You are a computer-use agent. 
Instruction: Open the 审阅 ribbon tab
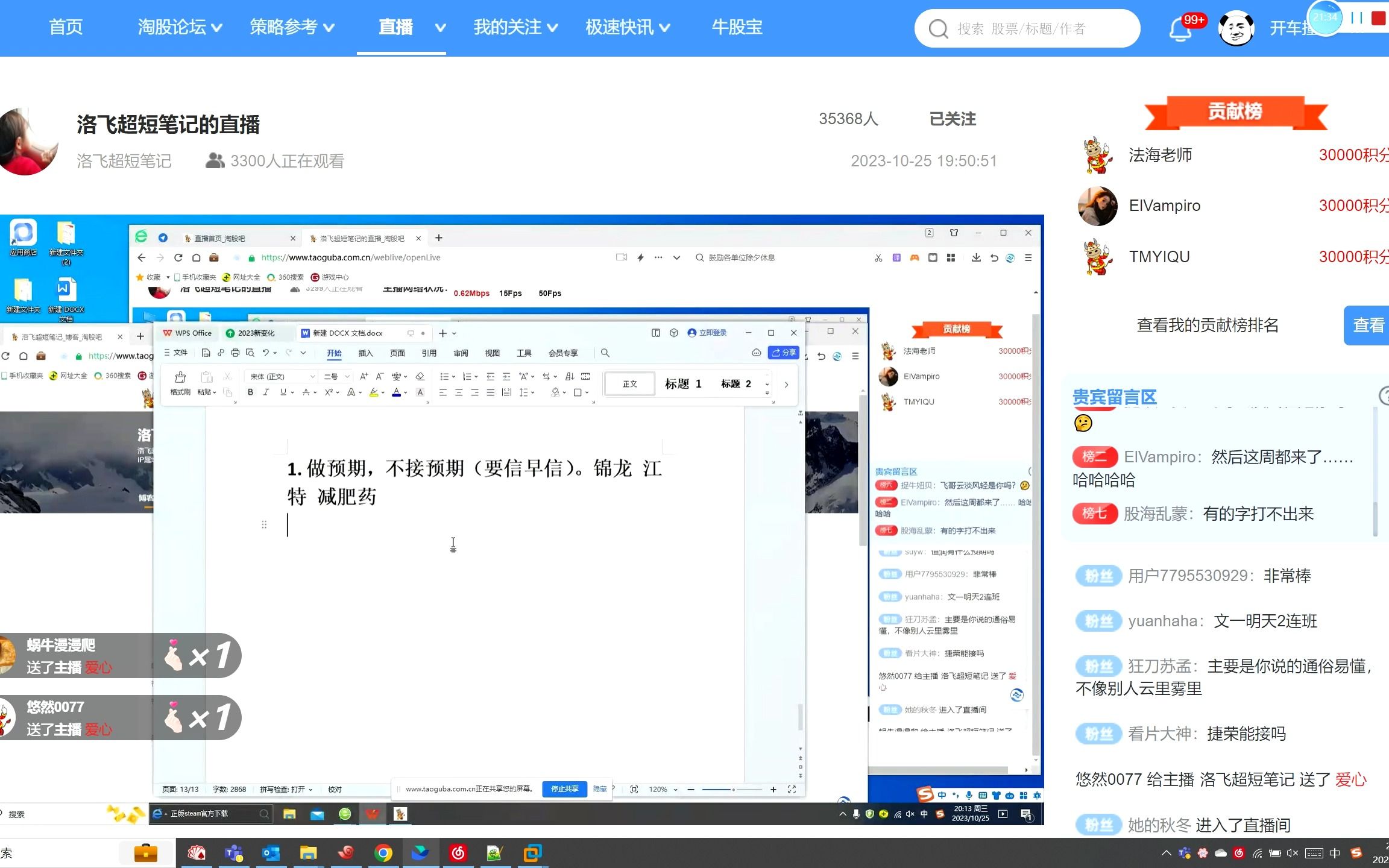(x=461, y=353)
